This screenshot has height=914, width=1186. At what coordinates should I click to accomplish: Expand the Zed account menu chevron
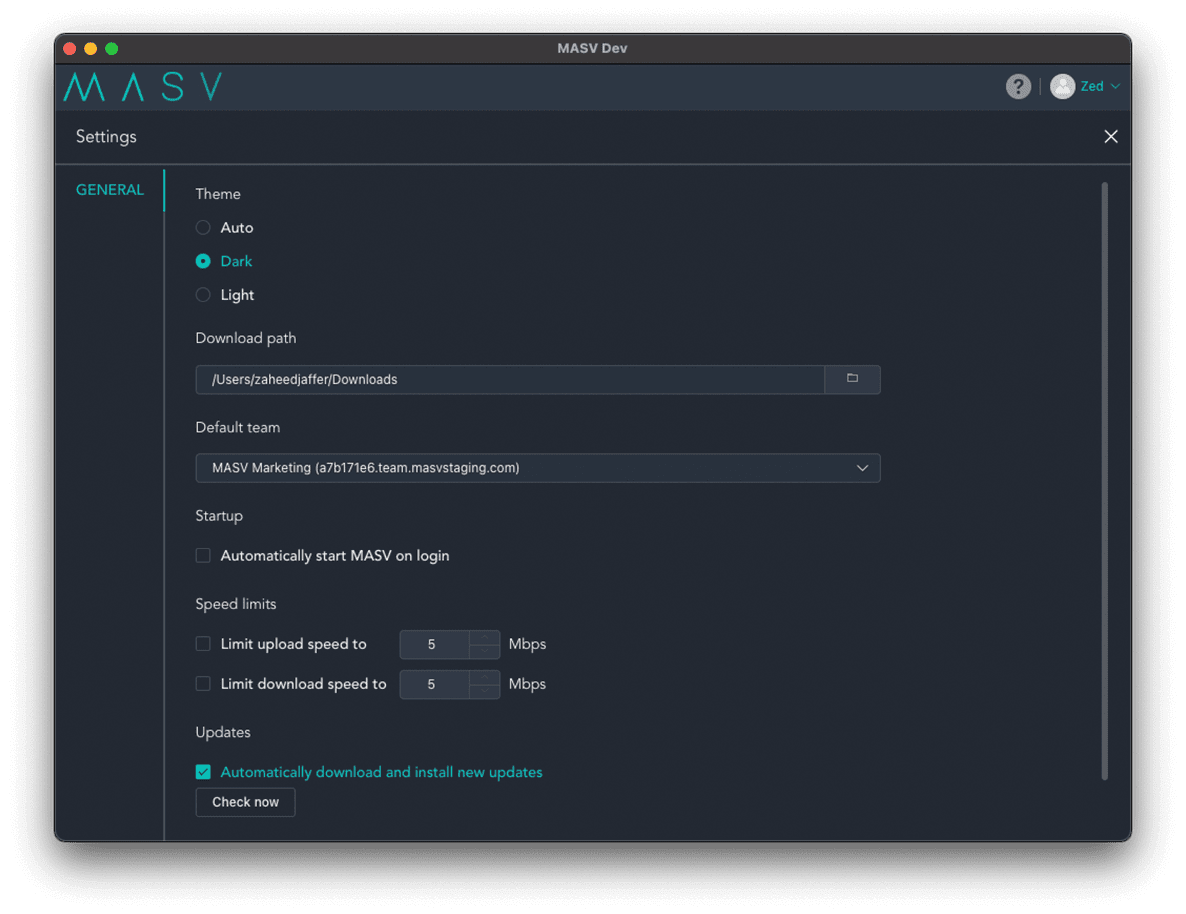pyautogui.click(x=1115, y=86)
